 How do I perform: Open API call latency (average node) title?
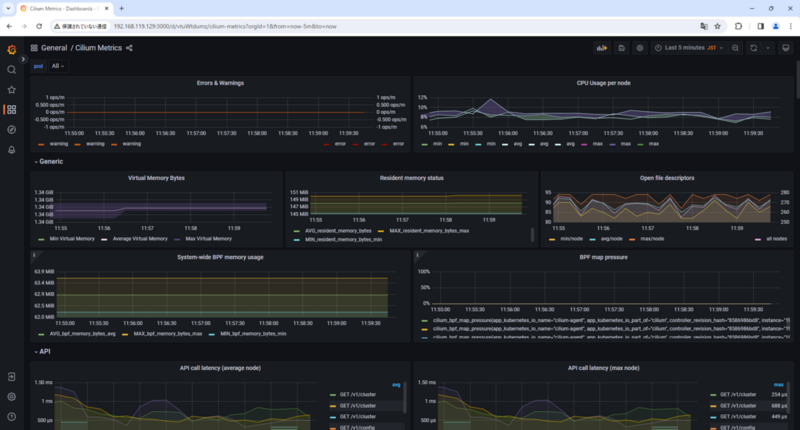pos(220,368)
